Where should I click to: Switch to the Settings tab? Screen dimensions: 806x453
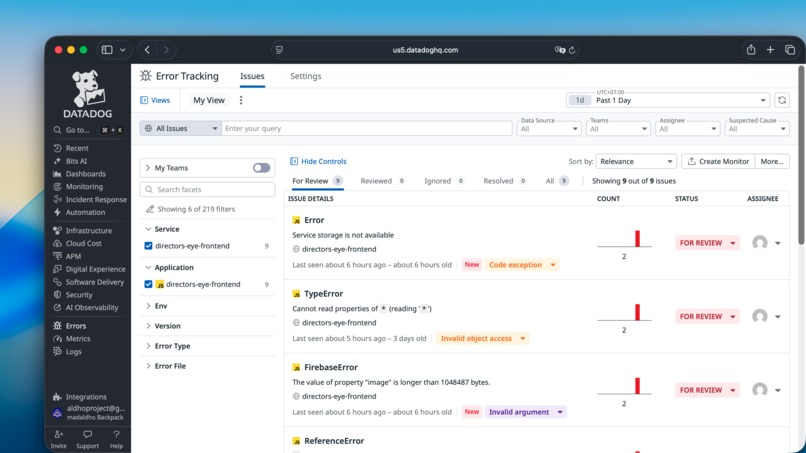tap(305, 76)
